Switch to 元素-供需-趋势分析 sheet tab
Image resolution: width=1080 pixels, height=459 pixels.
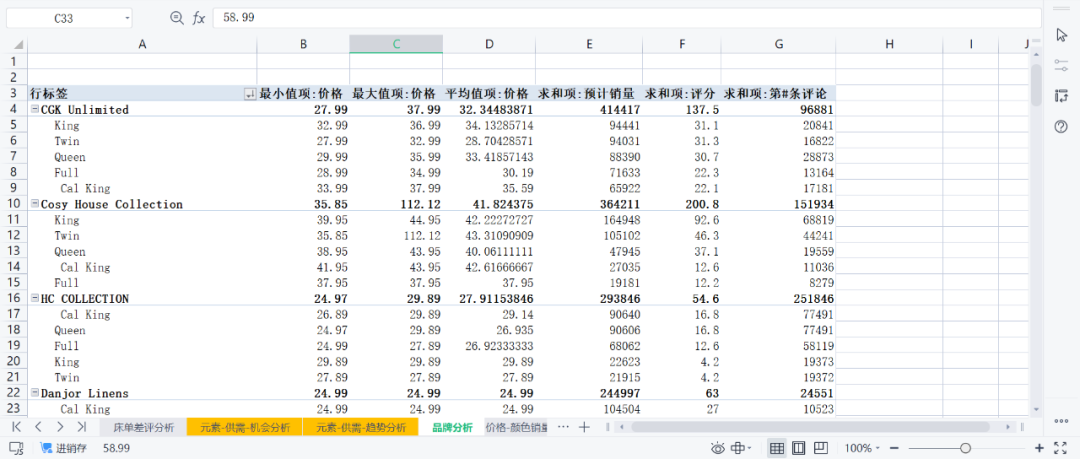pos(360,427)
